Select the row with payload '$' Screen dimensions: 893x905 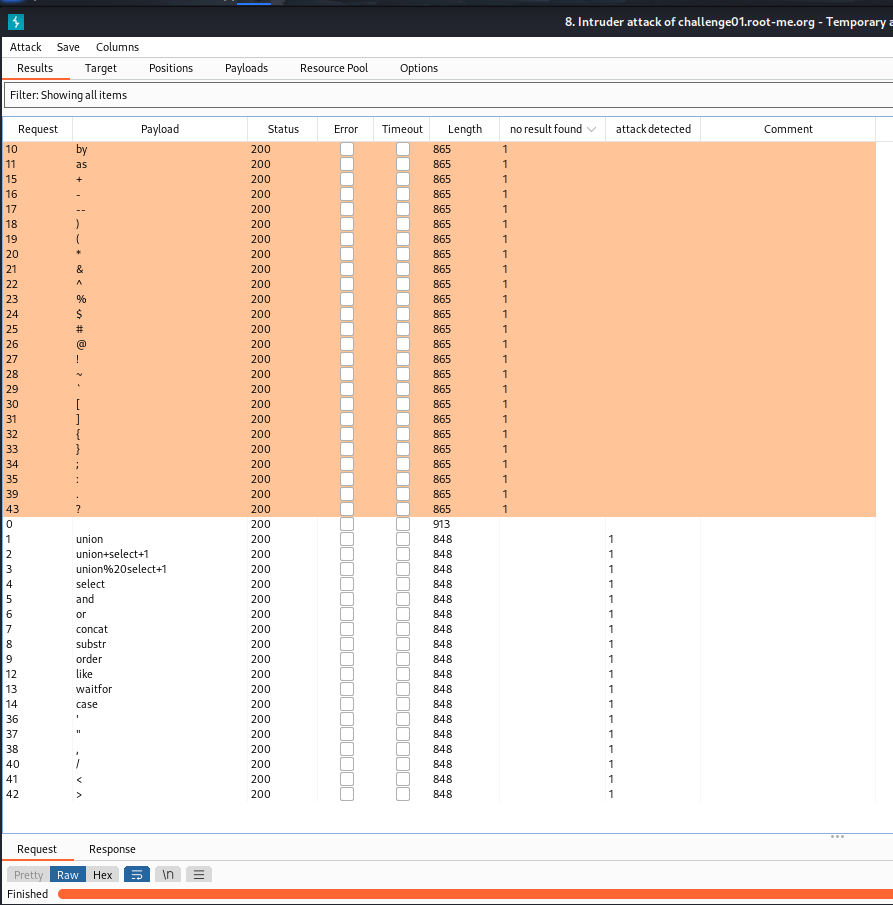coord(439,314)
